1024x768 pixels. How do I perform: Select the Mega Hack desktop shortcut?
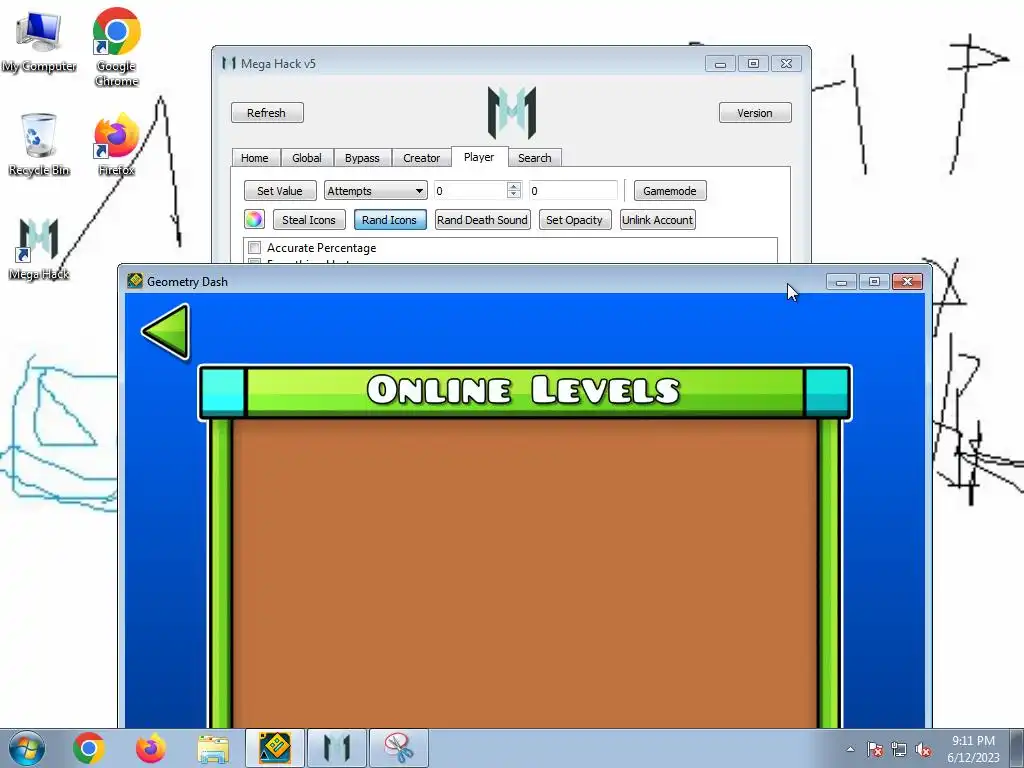click(39, 249)
